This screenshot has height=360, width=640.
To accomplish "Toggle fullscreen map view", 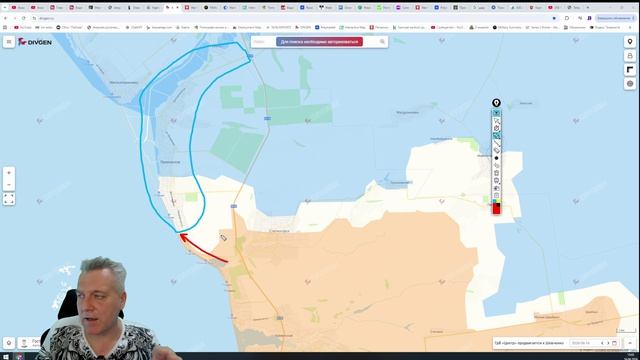I will point(9,199).
